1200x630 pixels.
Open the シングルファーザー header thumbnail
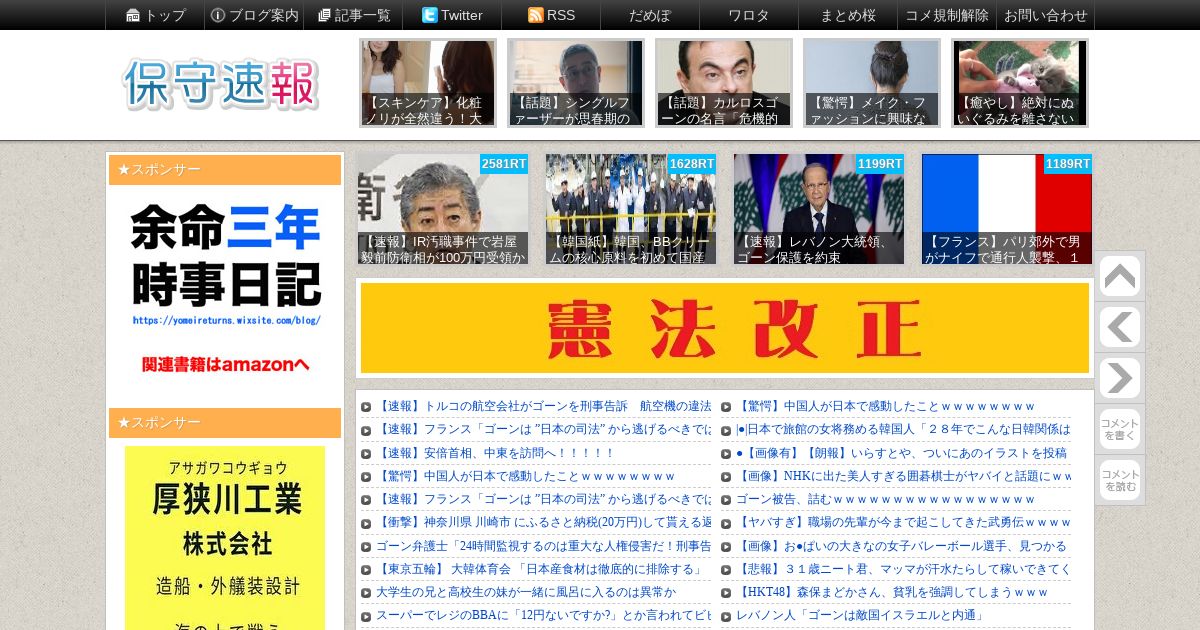coord(576,83)
